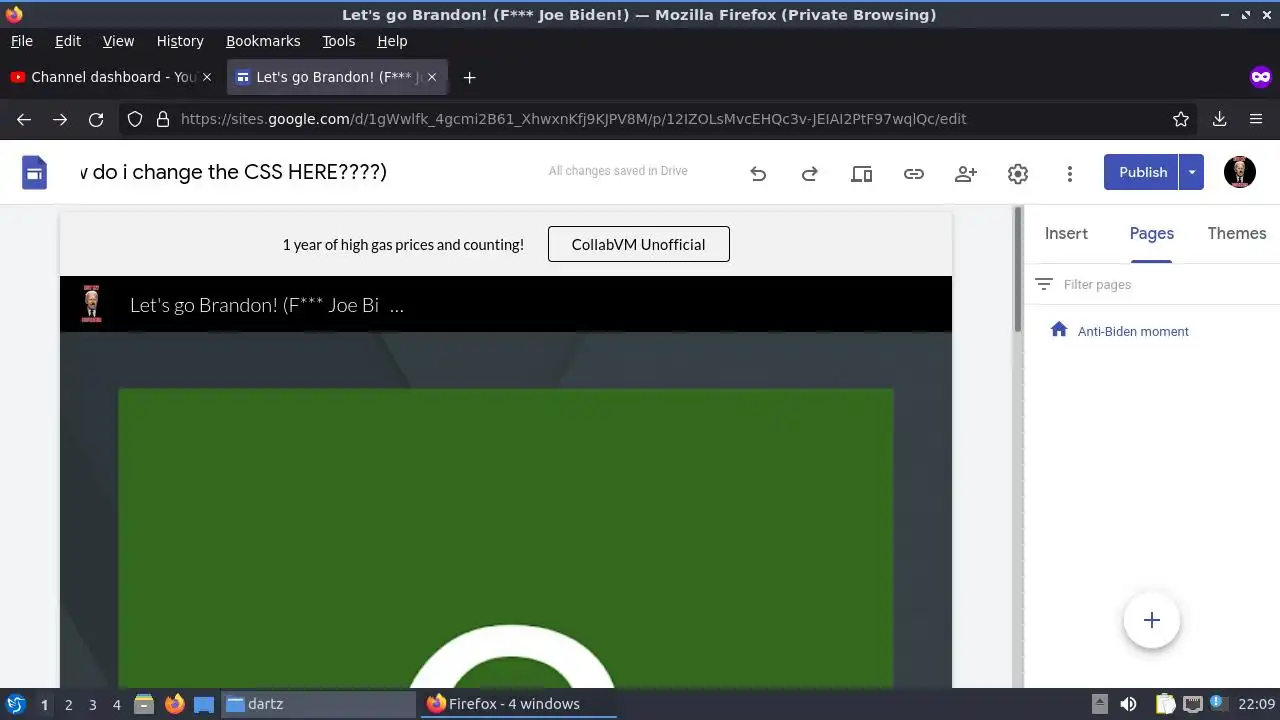This screenshot has height=720, width=1280.
Task: Click the 22:09 taskbar clock
Action: pyautogui.click(x=1257, y=704)
